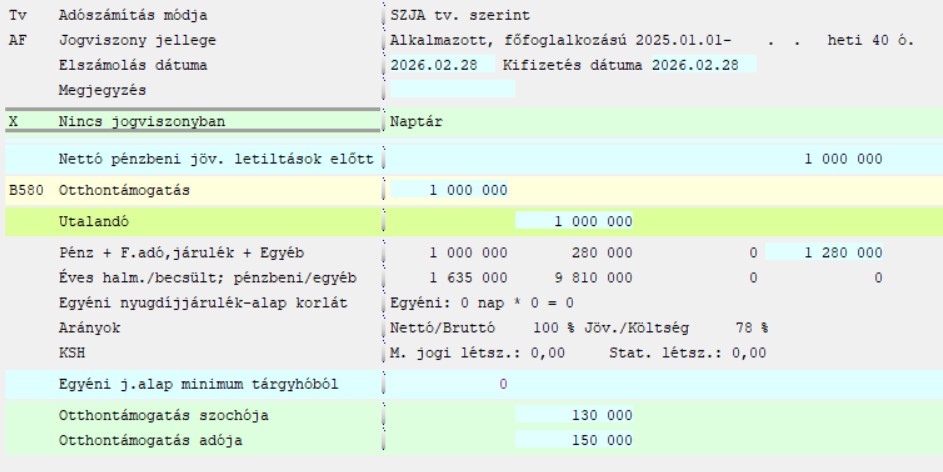Open the Naptár calendar entry
Screen dimensions: 943x472
coord(416,122)
